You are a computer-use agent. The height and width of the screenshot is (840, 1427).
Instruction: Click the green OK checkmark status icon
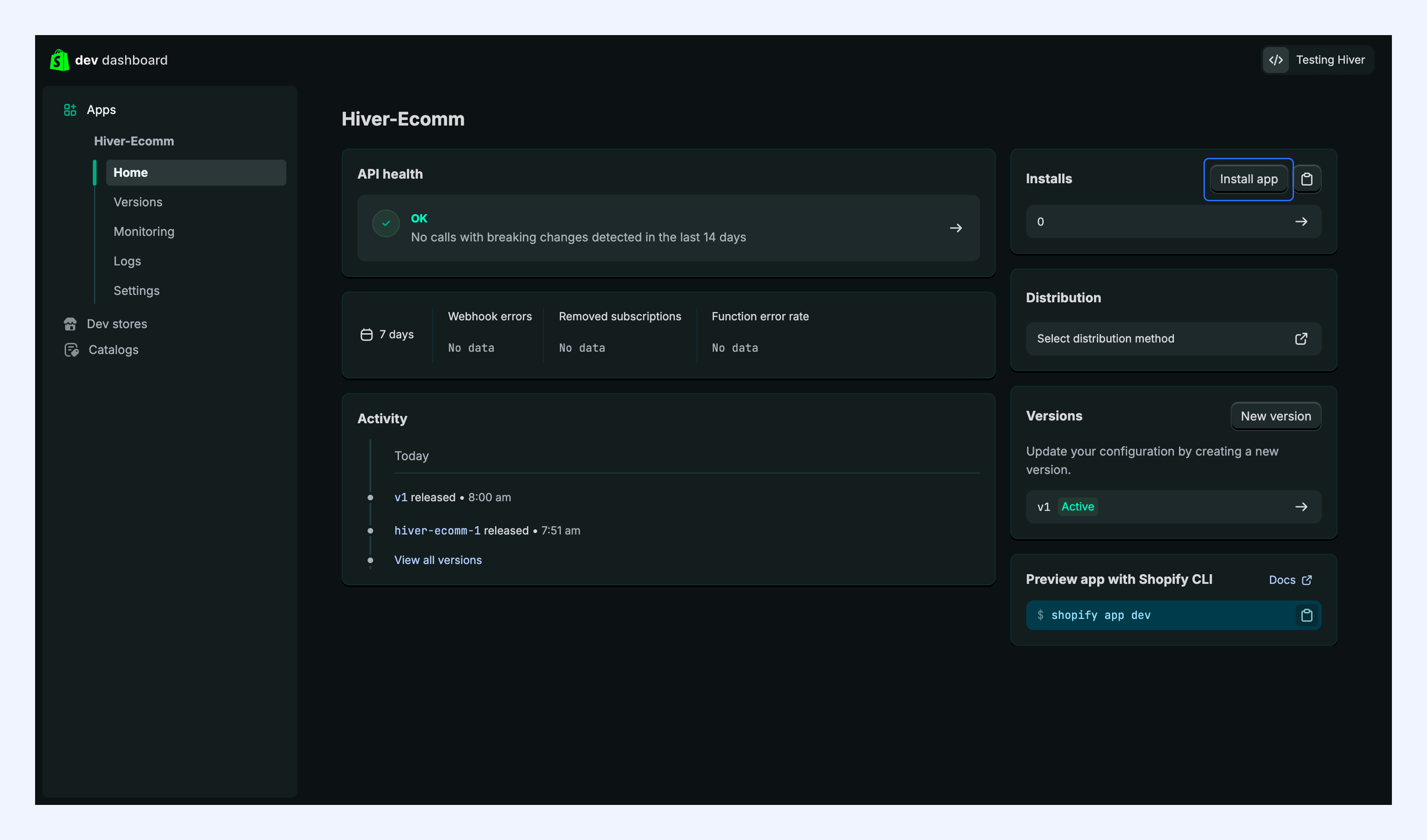pos(386,223)
